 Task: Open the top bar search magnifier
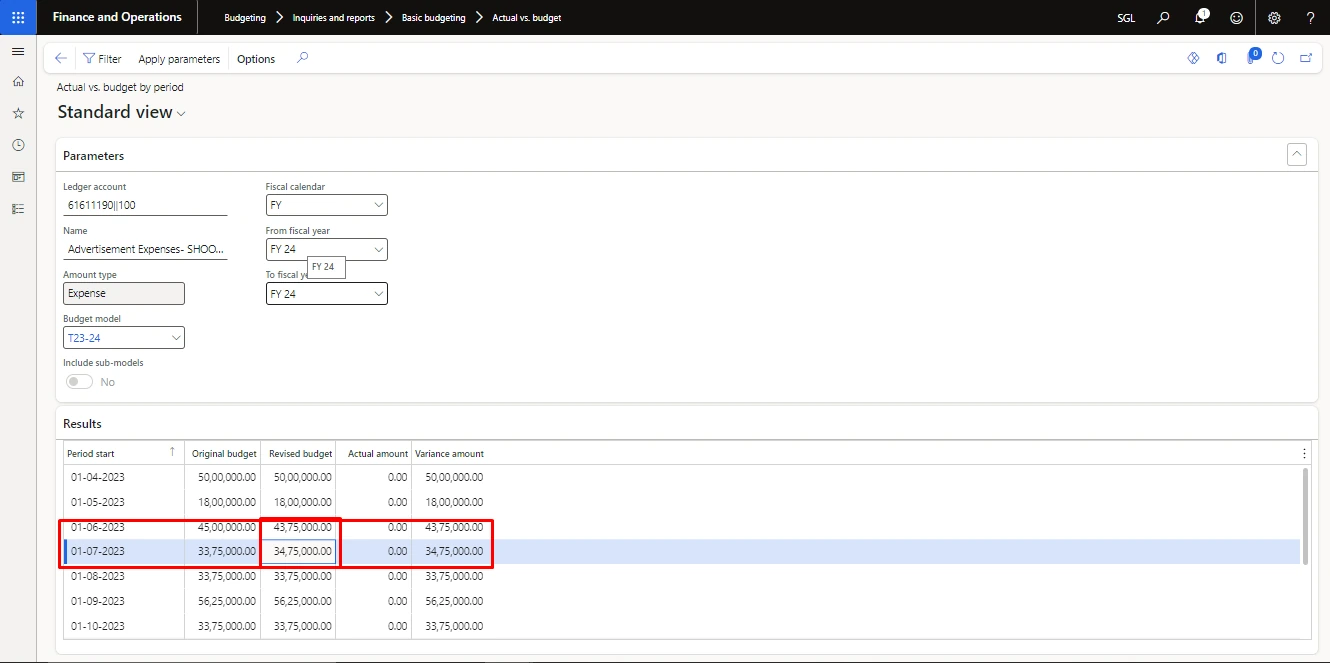coord(1163,17)
